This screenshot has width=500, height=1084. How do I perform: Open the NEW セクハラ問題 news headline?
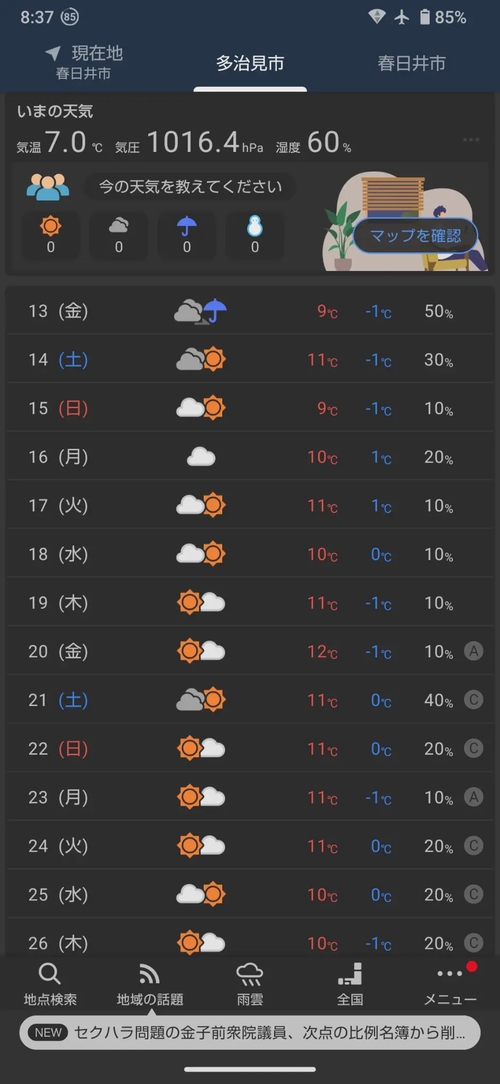point(250,1033)
